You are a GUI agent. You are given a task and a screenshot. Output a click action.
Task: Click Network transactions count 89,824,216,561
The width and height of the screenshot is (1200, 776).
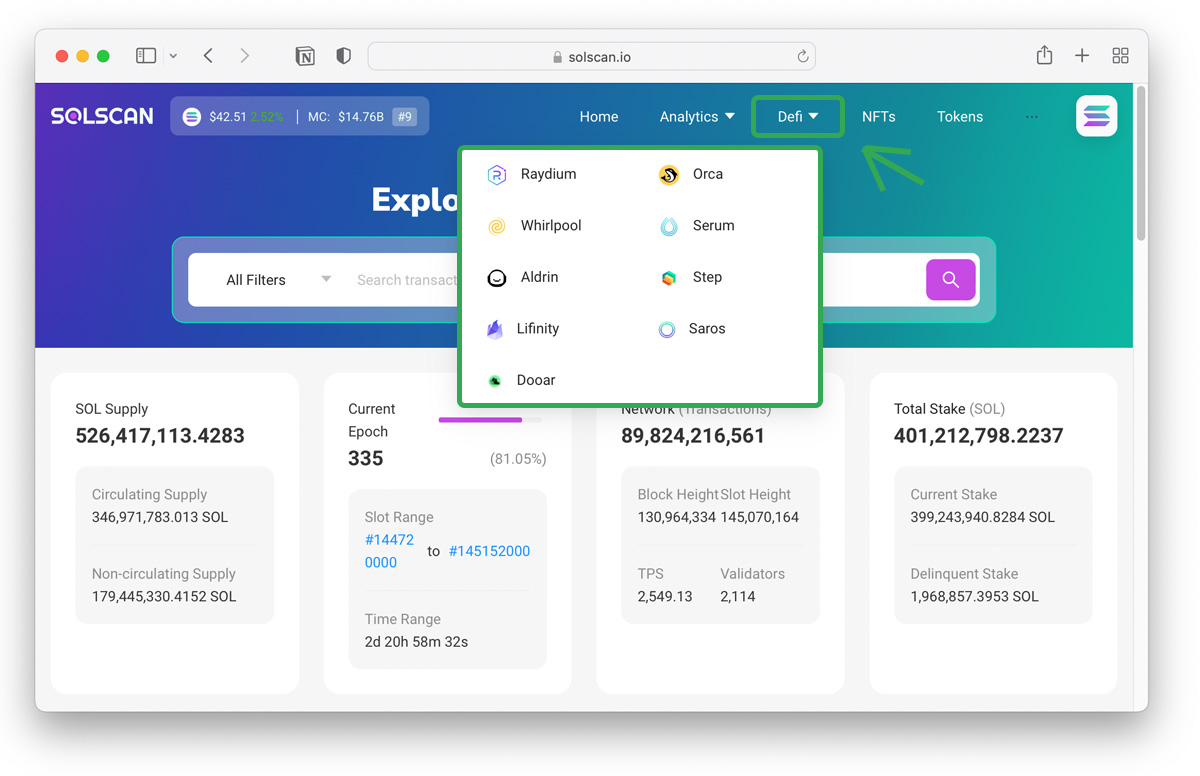point(693,436)
